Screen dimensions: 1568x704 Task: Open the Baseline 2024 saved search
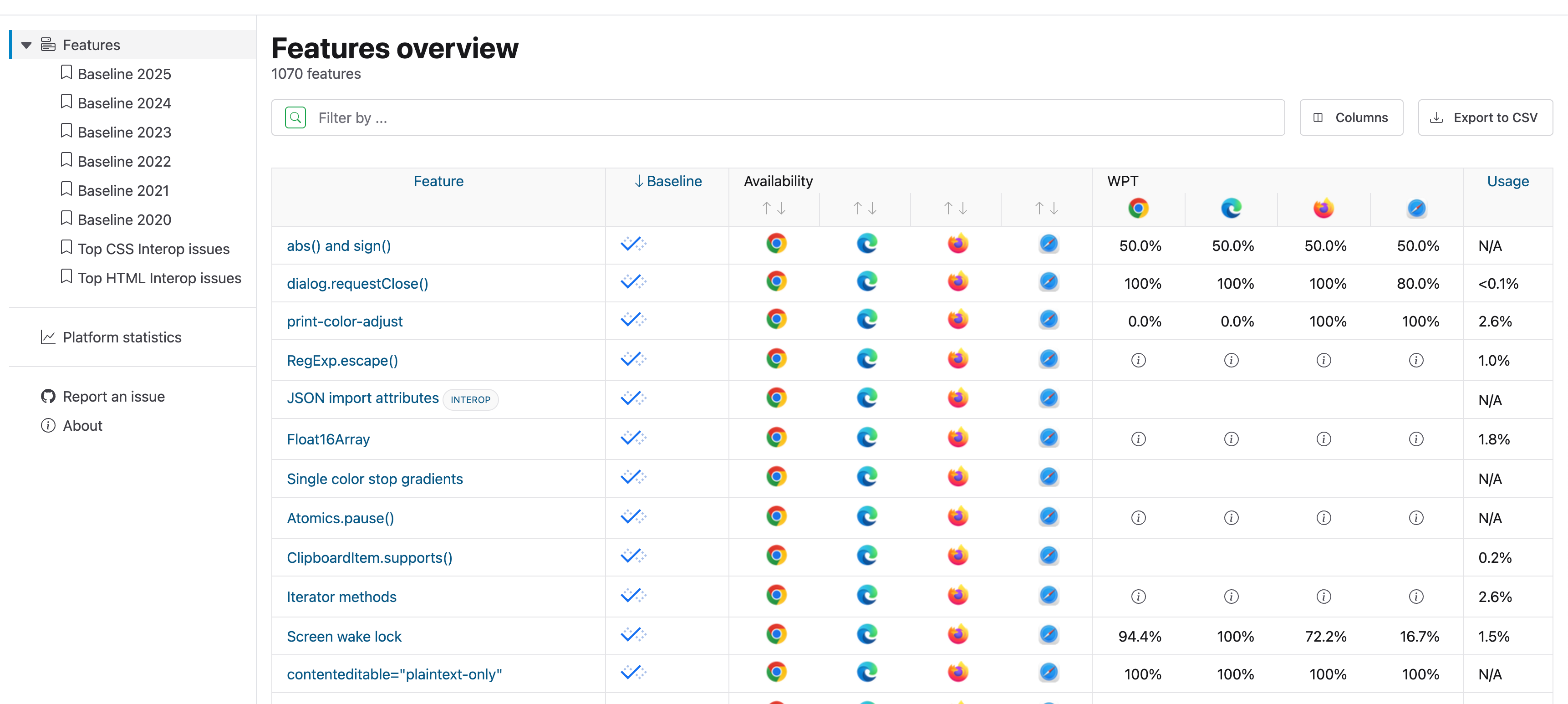(124, 103)
